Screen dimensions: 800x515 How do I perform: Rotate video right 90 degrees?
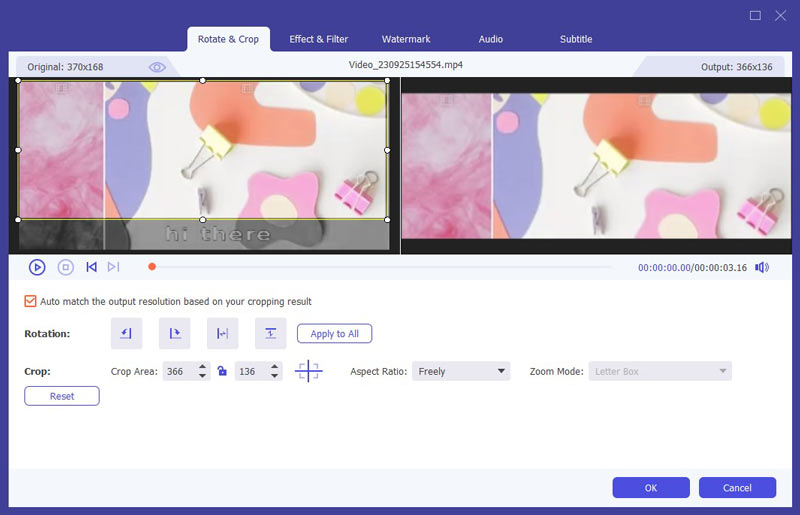pos(175,333)
